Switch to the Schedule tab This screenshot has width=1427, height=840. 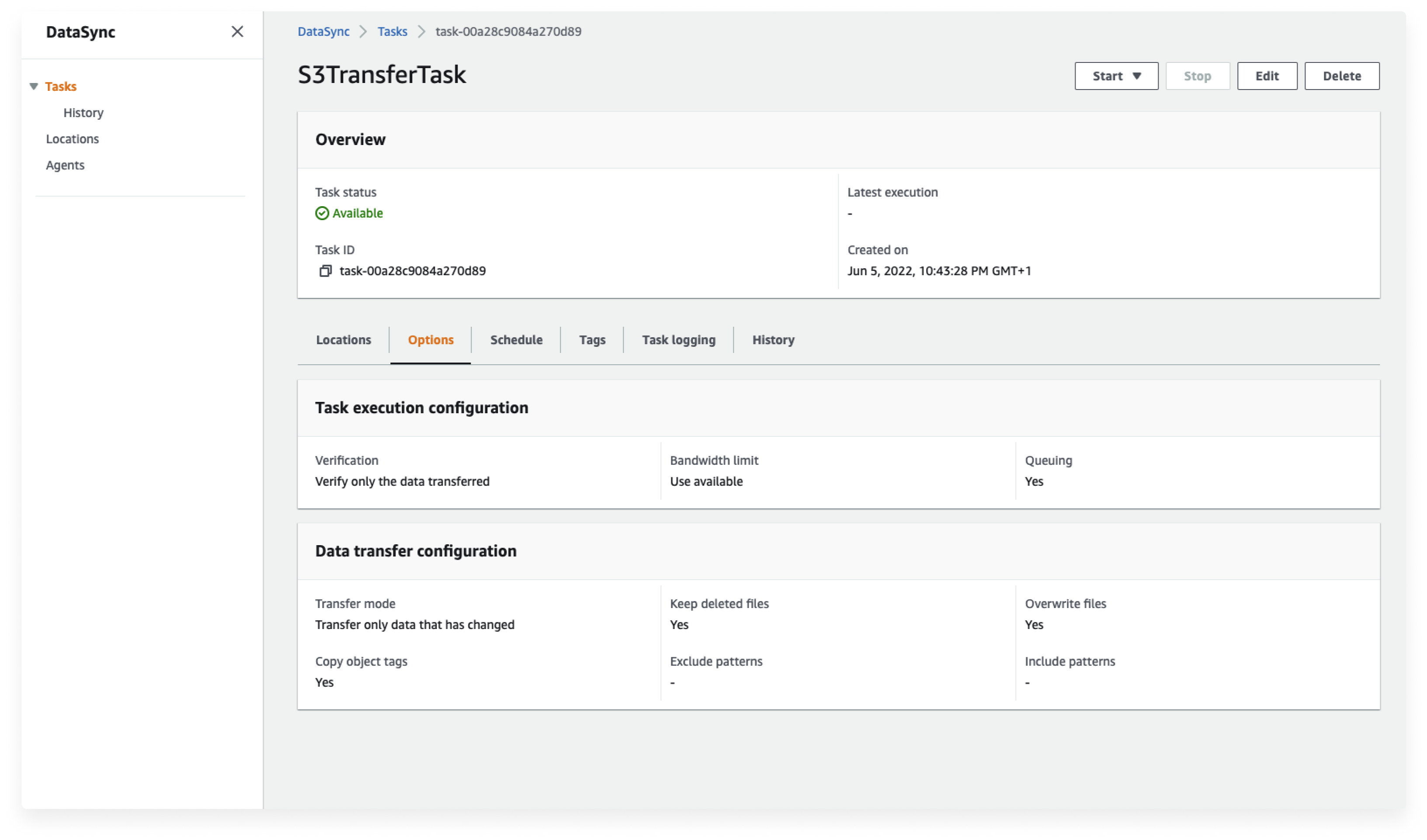click(x=516, y=339)
